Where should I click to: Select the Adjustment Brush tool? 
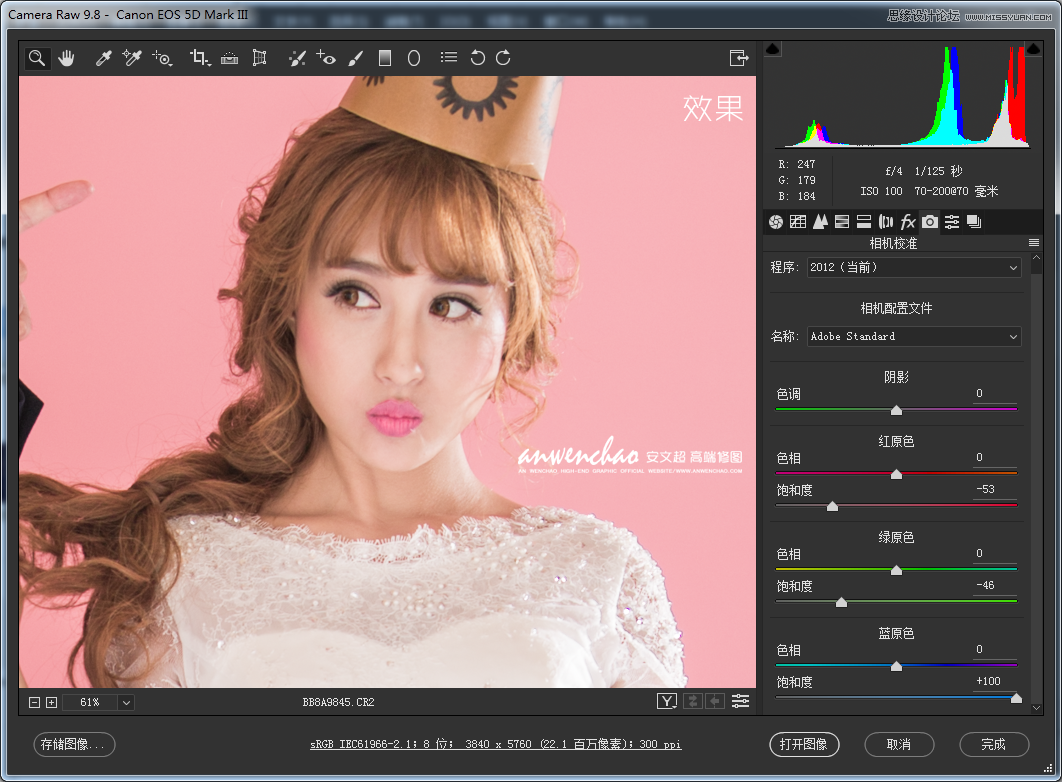(x=355, y=57)
